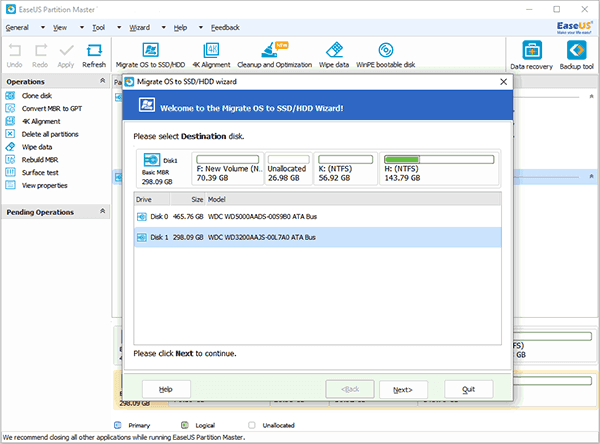Click the wizard Help button
600x444 pixels.
166,389
